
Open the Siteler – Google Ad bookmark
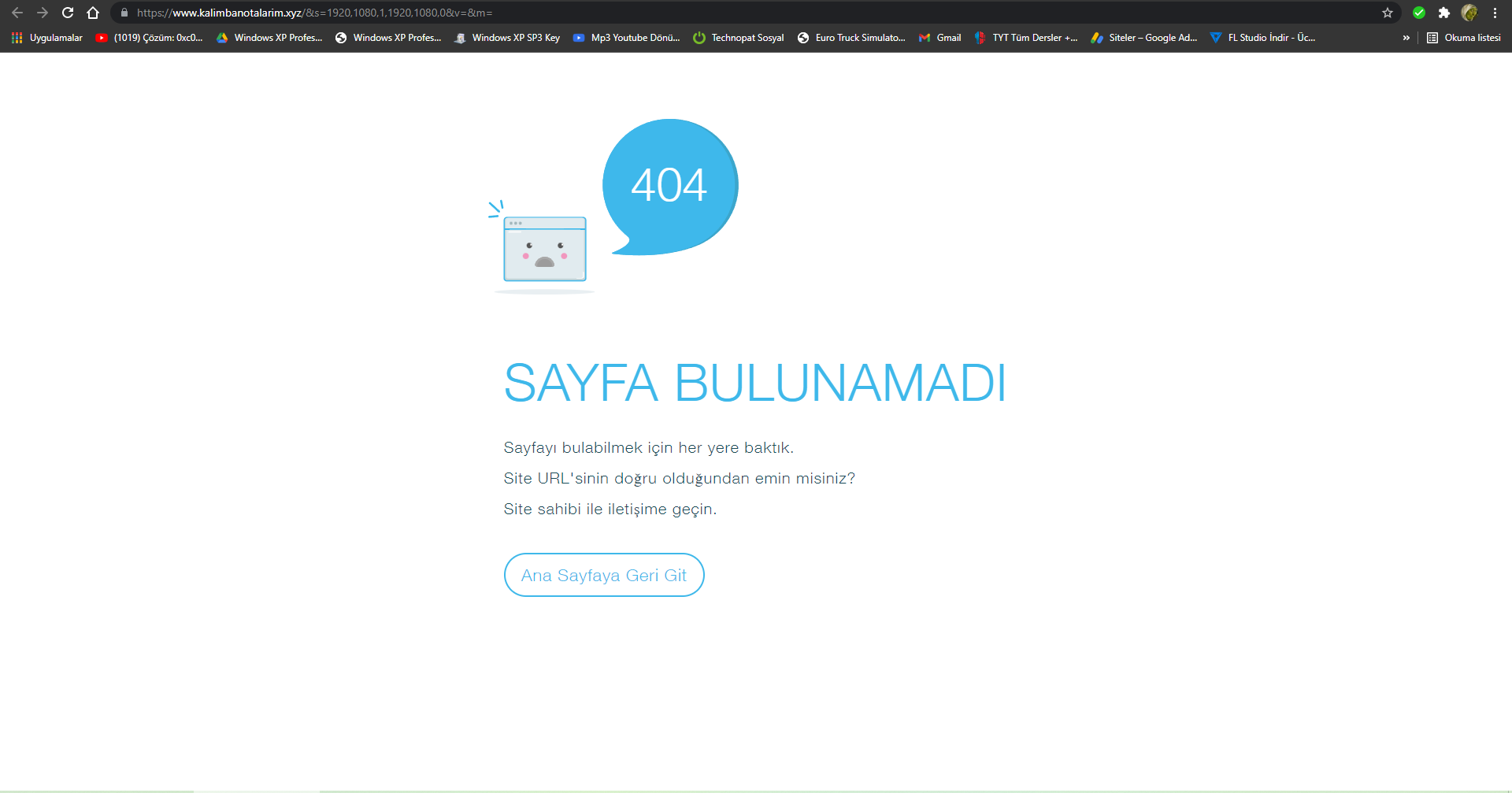[1143, 37]
